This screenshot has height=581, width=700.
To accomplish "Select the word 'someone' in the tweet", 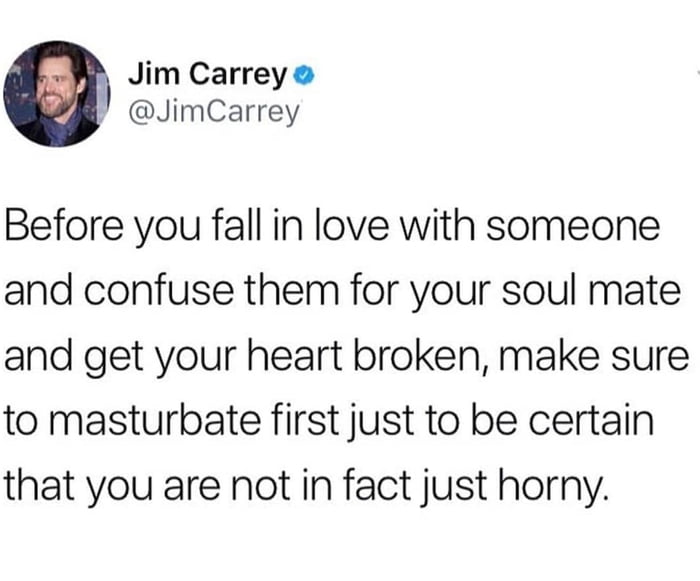I will tap(573, 225).
